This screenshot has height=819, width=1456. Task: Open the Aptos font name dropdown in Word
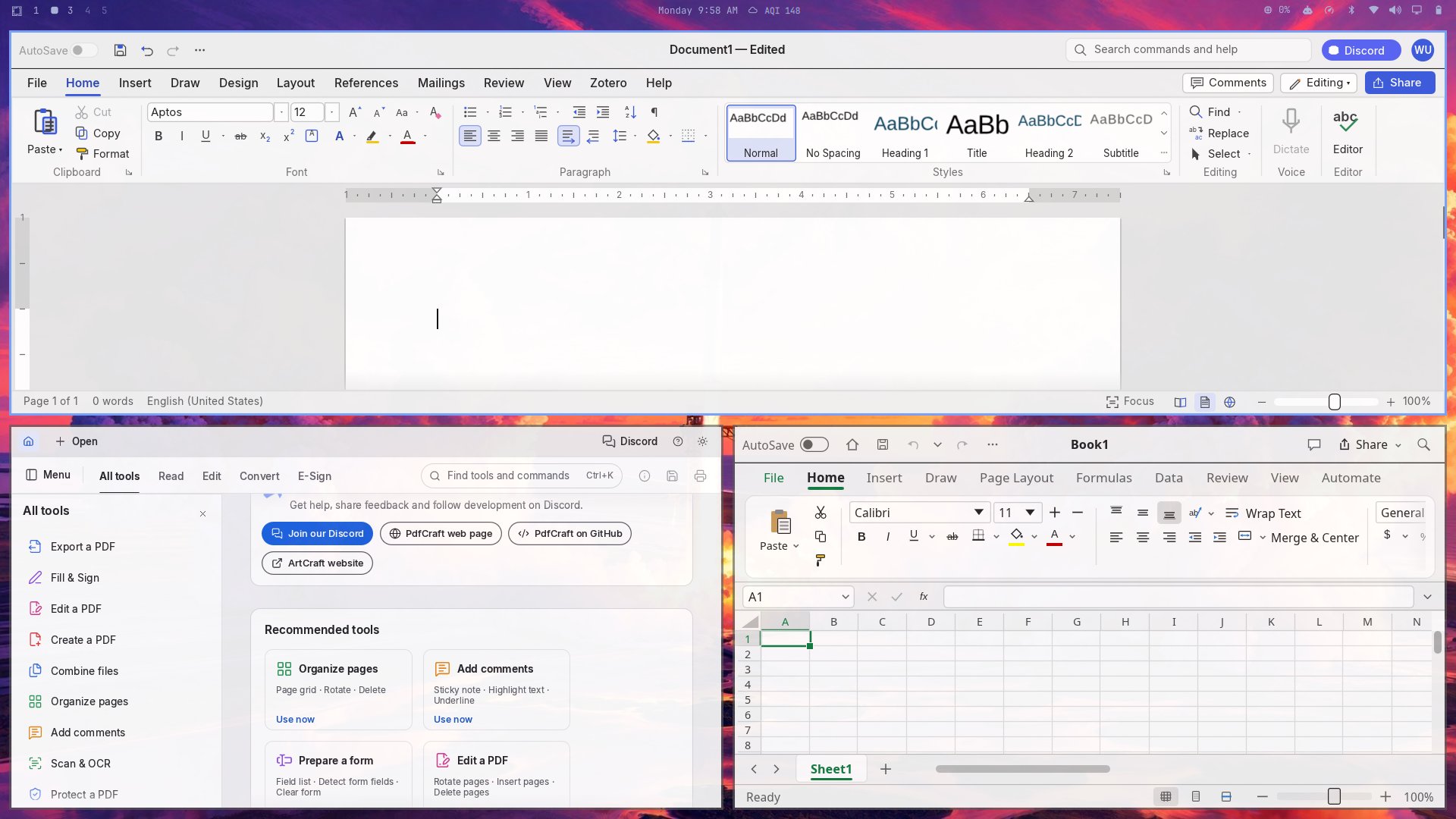pyautogui.click(x=281, y=112)
